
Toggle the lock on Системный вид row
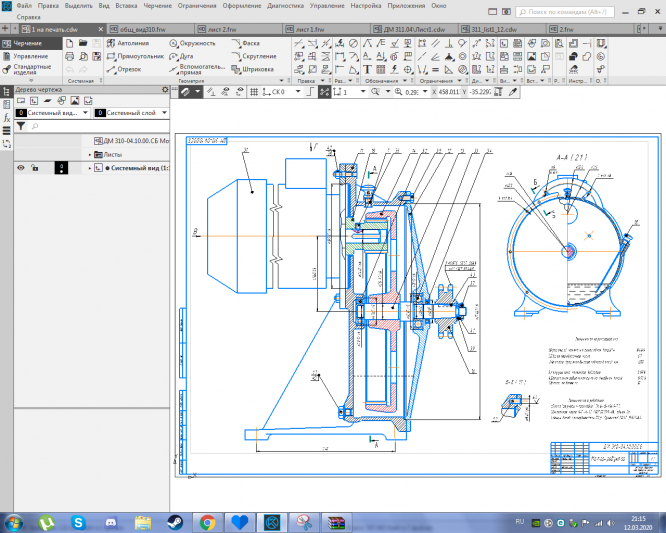coord(35,168)
